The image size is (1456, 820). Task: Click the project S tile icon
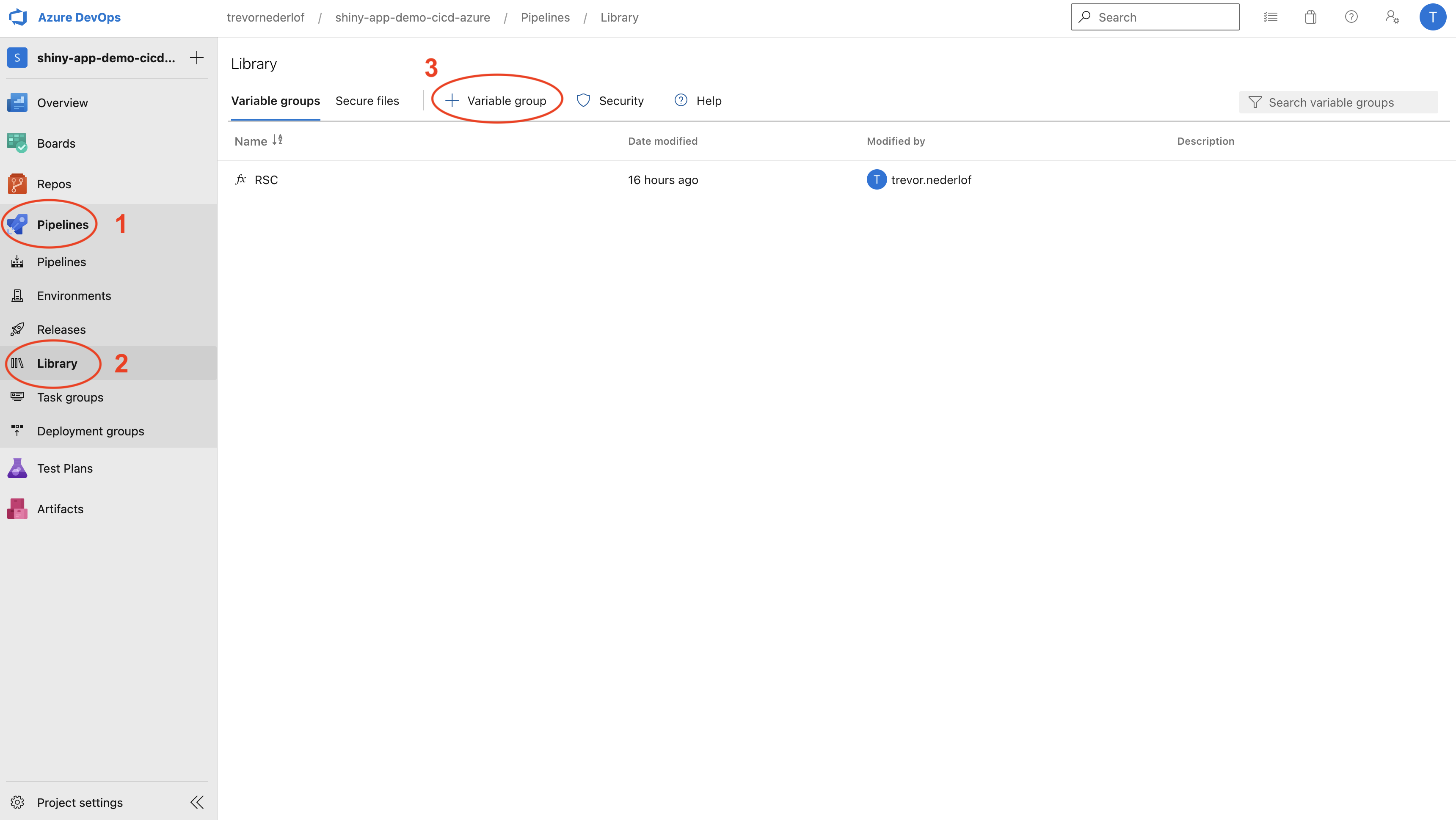(x=17, y=58)
